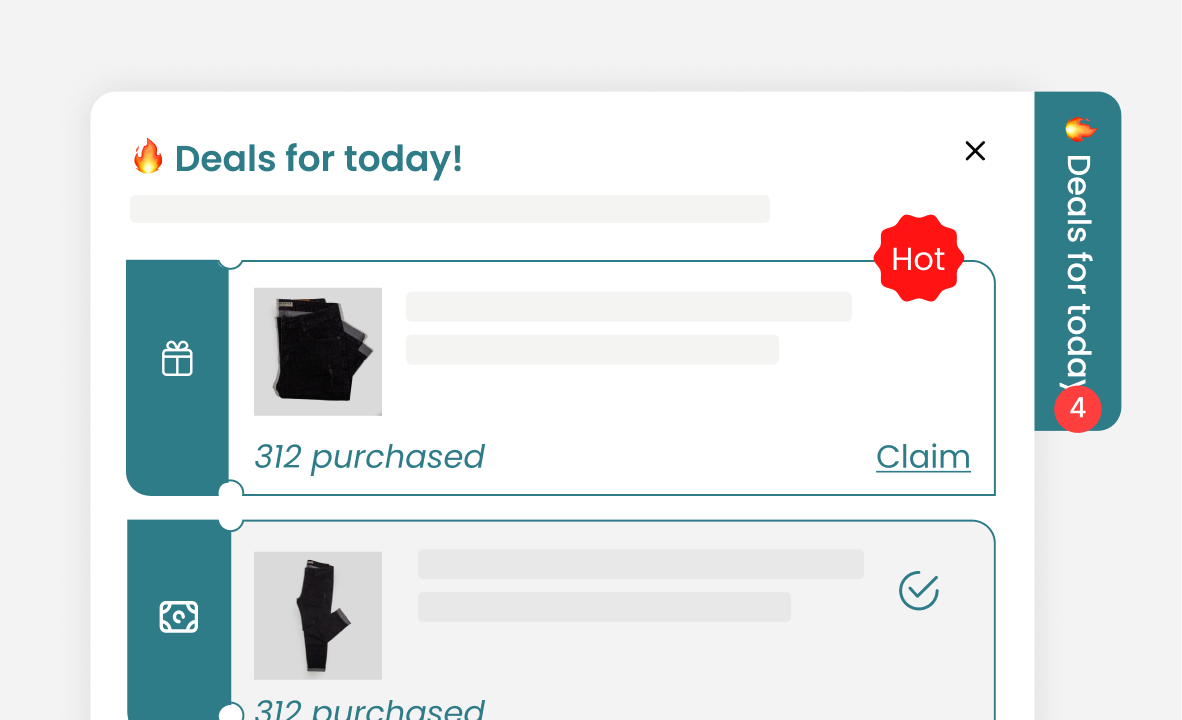Click the cash icon on second coupon

point(179,617)
